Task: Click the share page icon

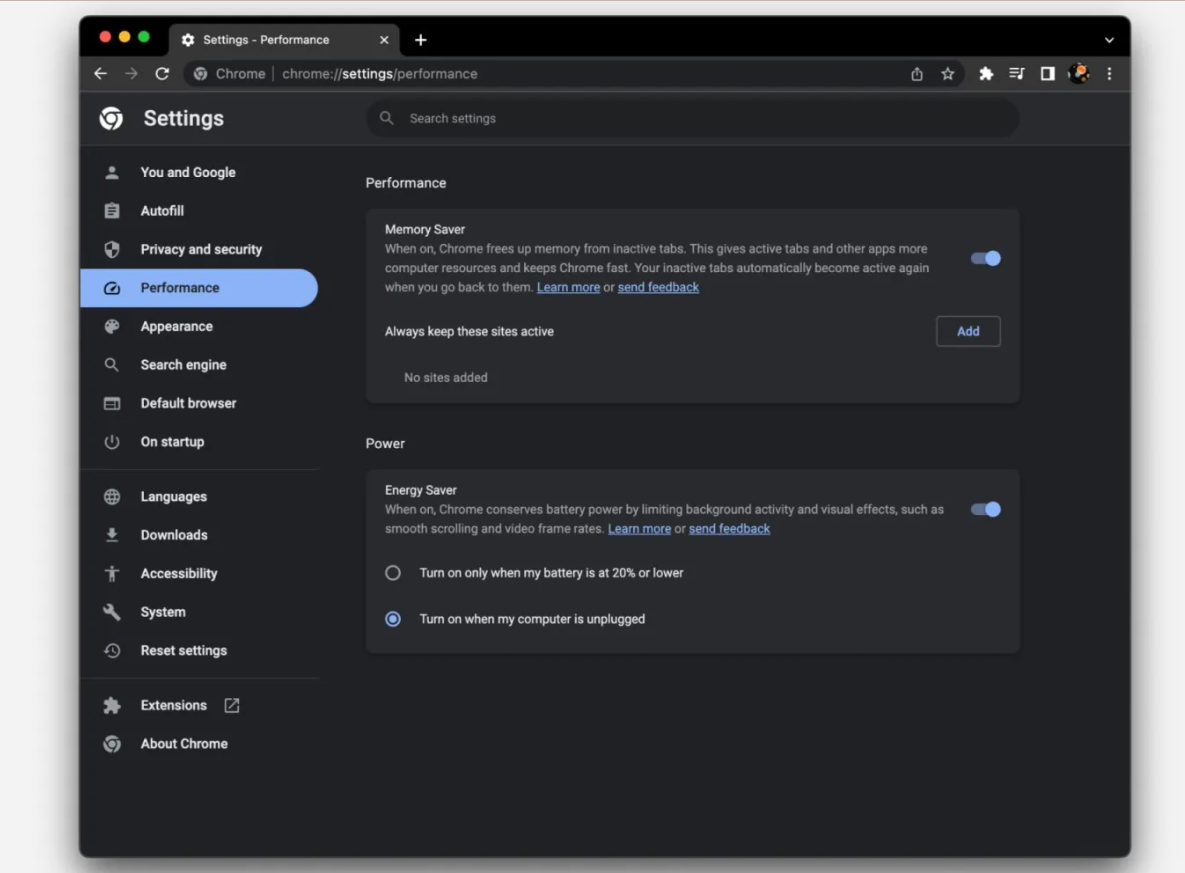Action: click(917, 74)
